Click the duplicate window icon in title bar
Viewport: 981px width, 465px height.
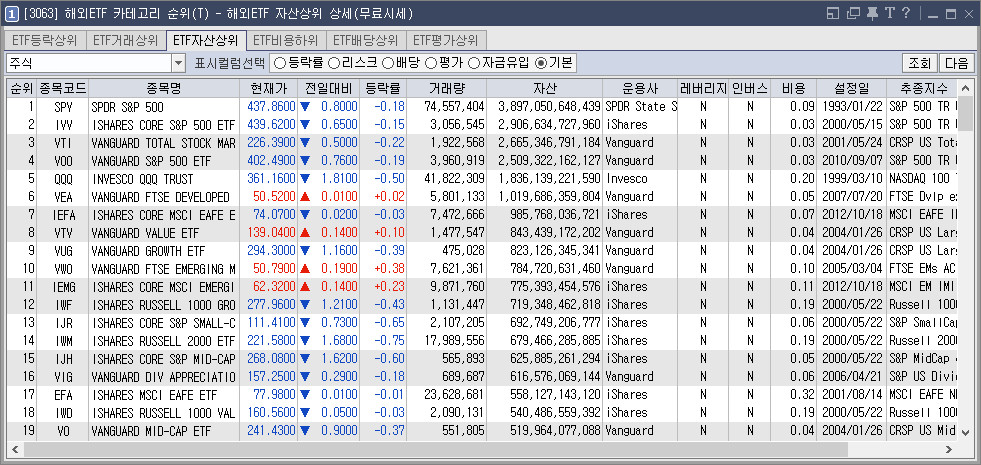point(853,13)
